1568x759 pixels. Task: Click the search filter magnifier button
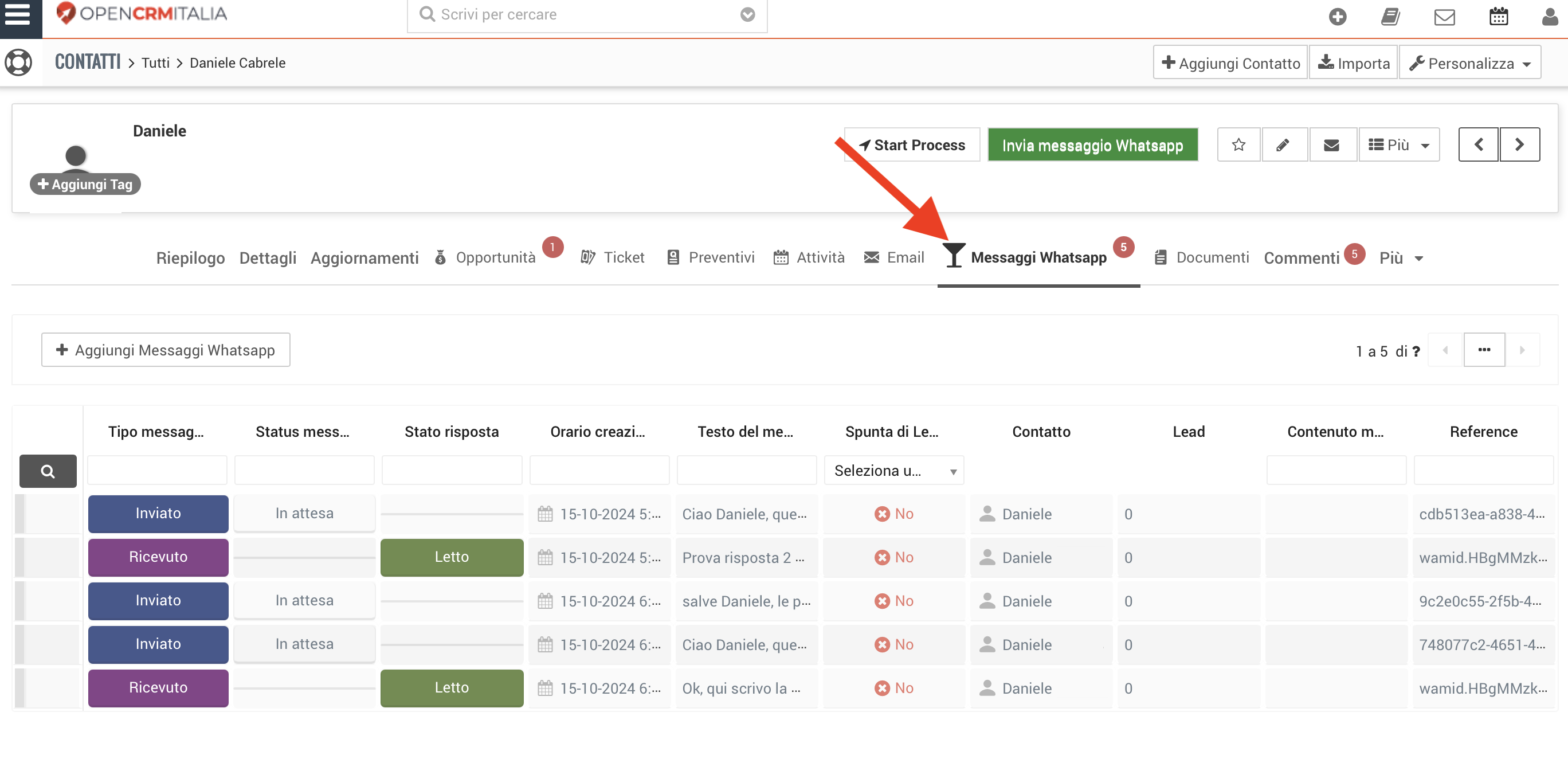pos(48,471)
